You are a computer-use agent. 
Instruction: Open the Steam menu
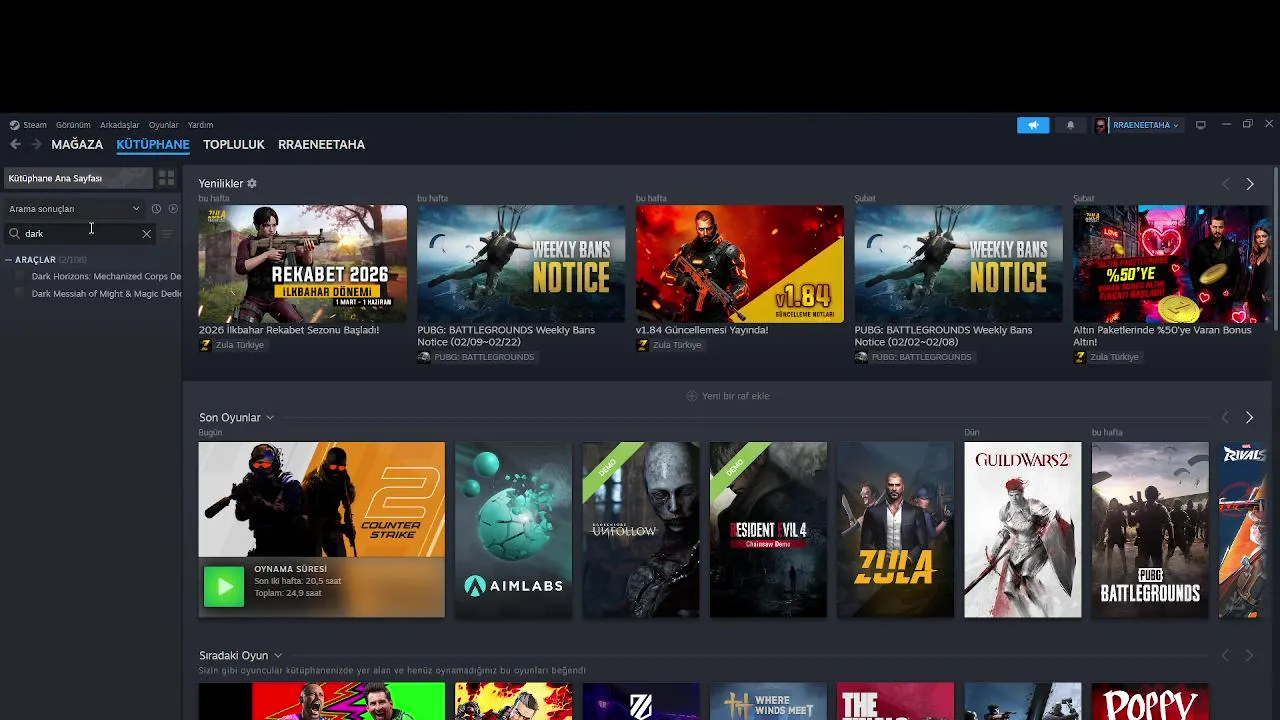tap(35, 125)
